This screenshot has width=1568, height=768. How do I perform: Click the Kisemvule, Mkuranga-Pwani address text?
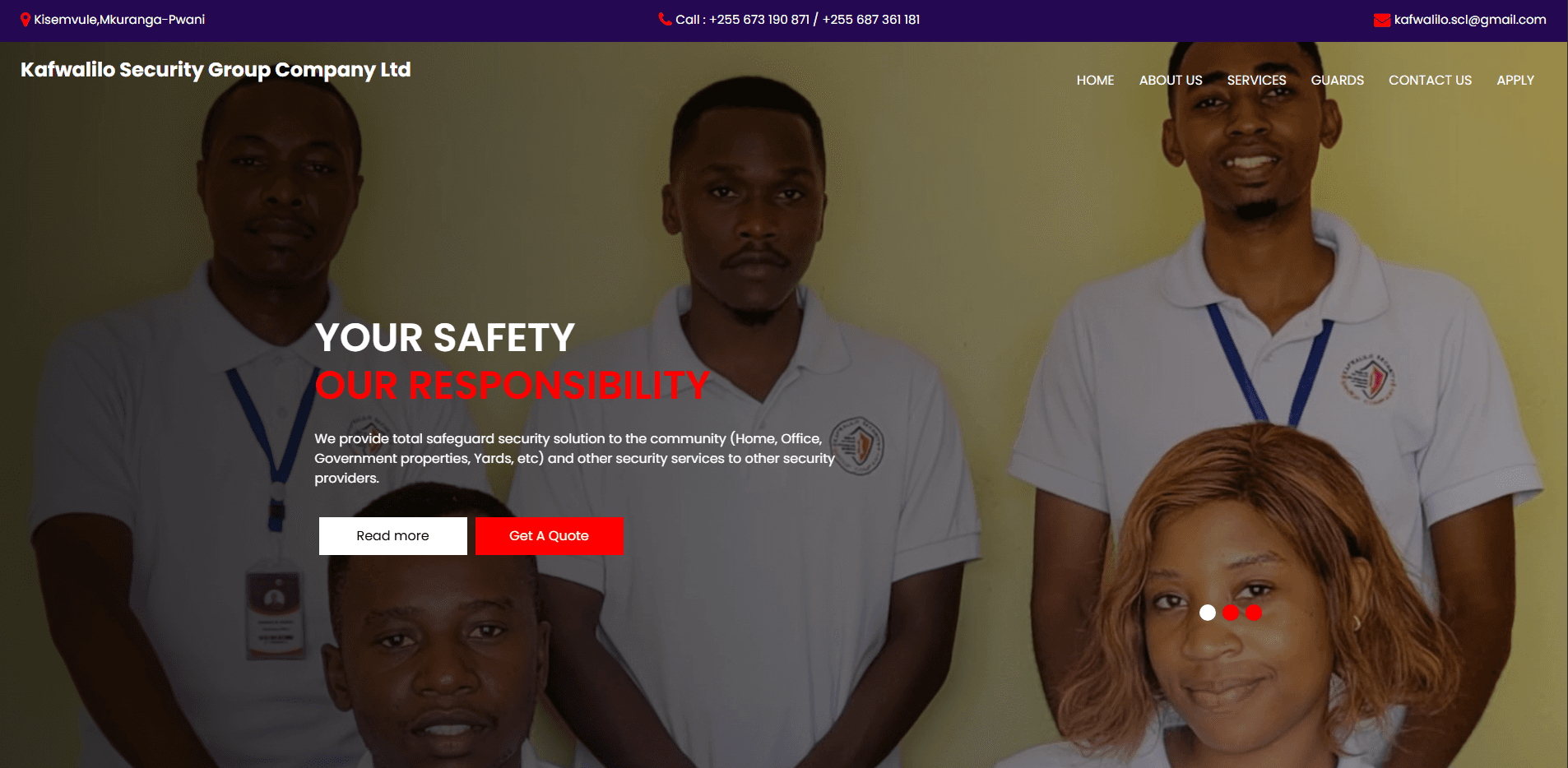pos(119,20)
